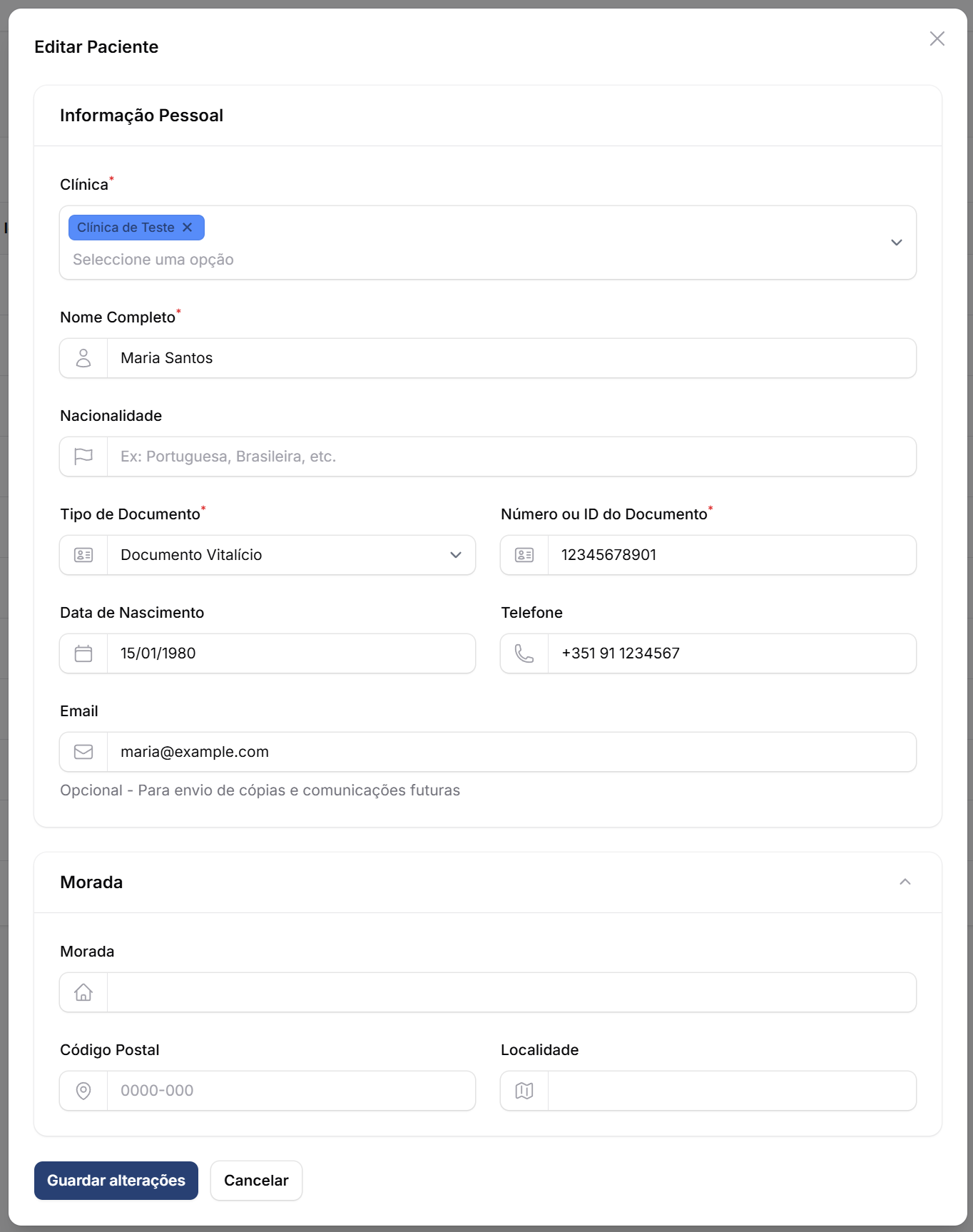Image resolution: width=973 pixels, height=1232 pixels.
Task: Click the person icon beside Nome Completo
Action: 83,358
